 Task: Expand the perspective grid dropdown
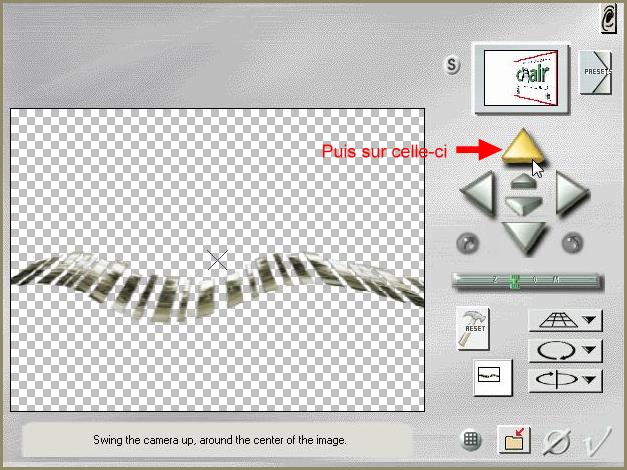pyautogui.click(x=565, y=320)
